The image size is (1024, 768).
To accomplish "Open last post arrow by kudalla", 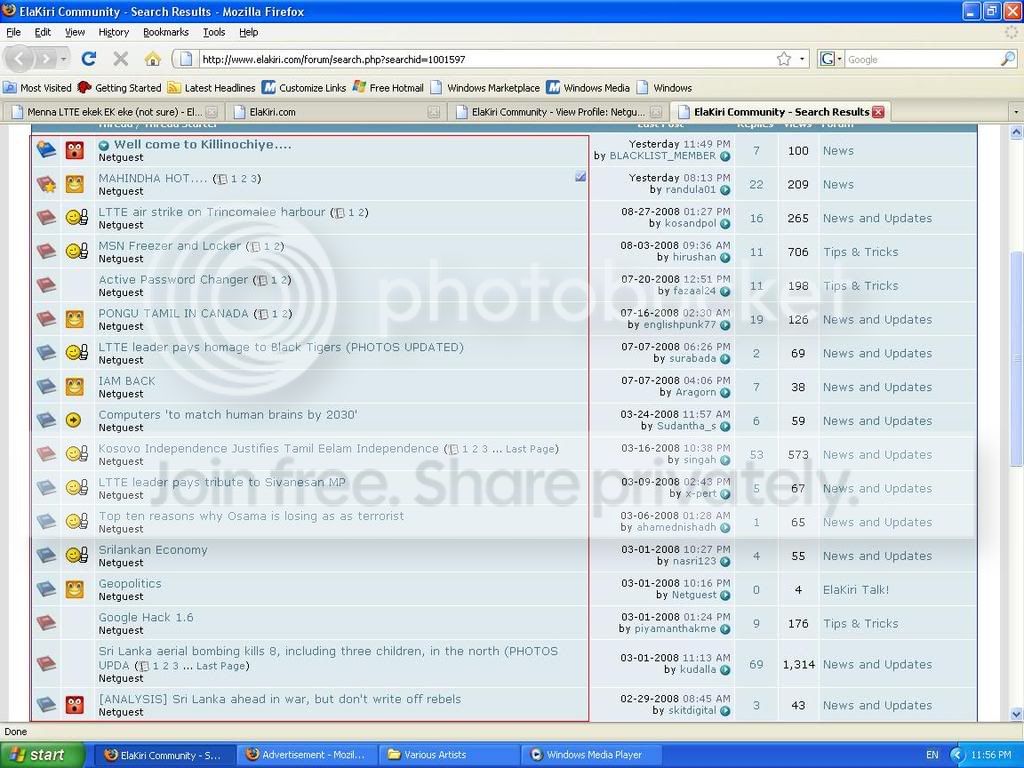I will (x=725, y=670).
